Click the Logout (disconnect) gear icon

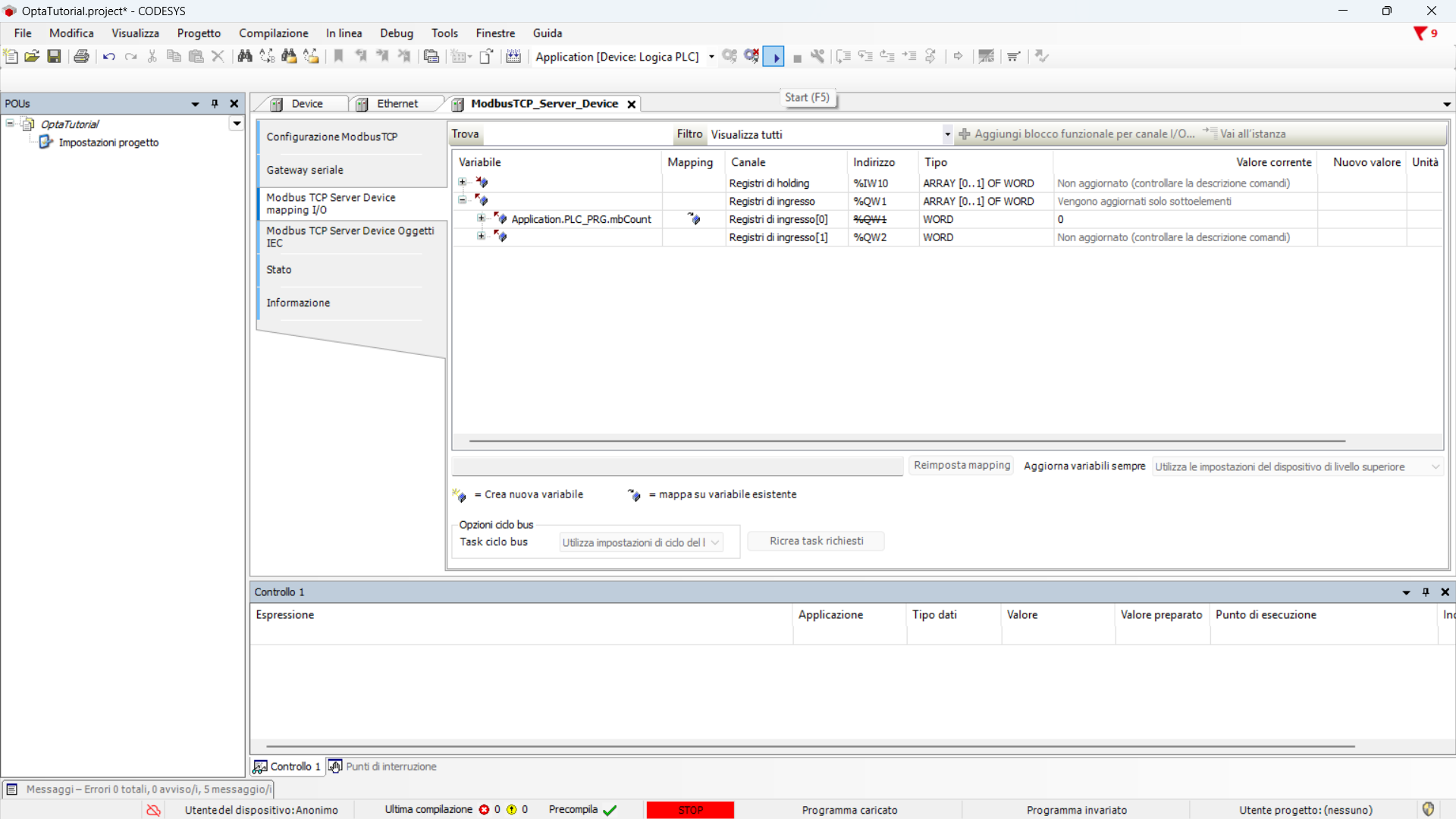pos(752,56)
